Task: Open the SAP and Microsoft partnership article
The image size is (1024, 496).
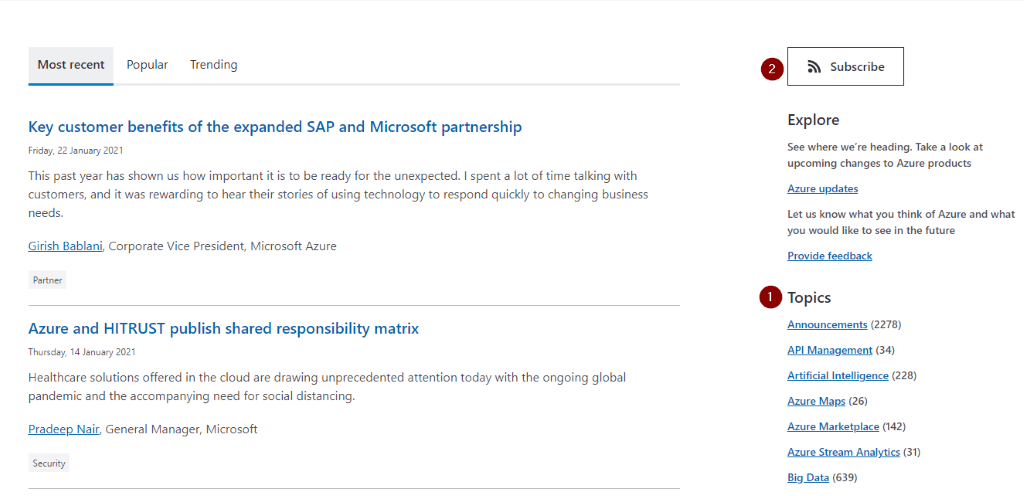Action: pyautogui.click(x=275, y=127)
